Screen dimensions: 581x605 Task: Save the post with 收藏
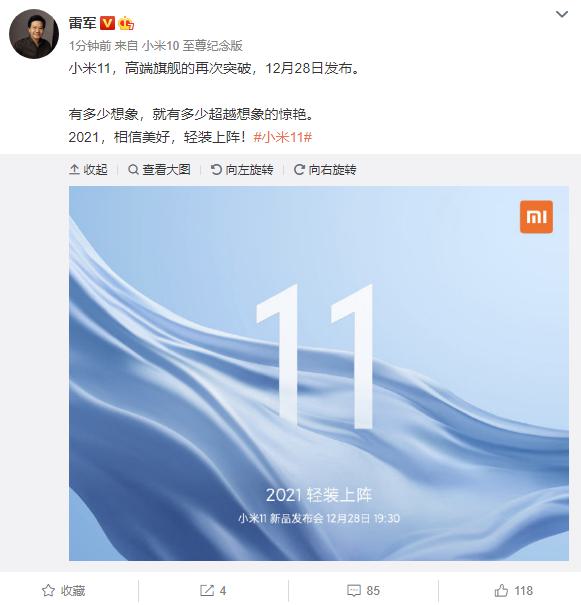click(x=63, y=590)
